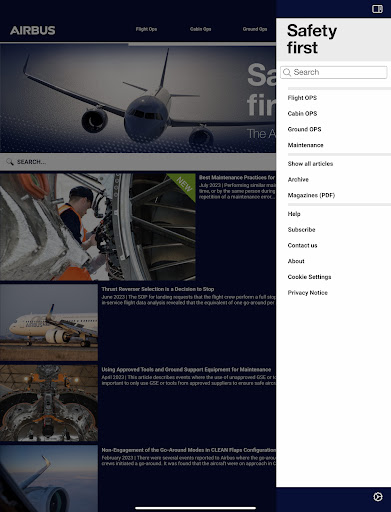
Task: Show all articles
Action: point(310,164)
